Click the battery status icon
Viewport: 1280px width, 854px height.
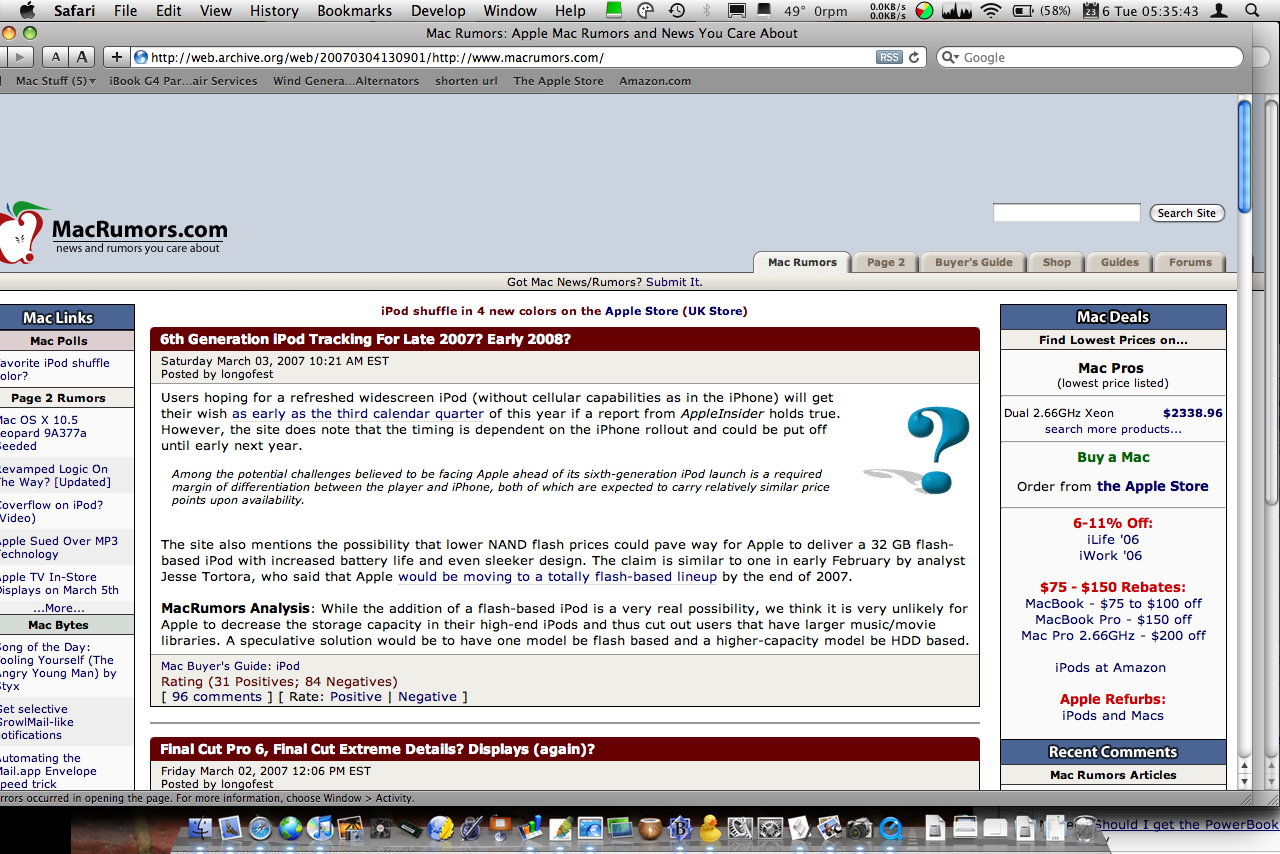(x=1023, y=11)
